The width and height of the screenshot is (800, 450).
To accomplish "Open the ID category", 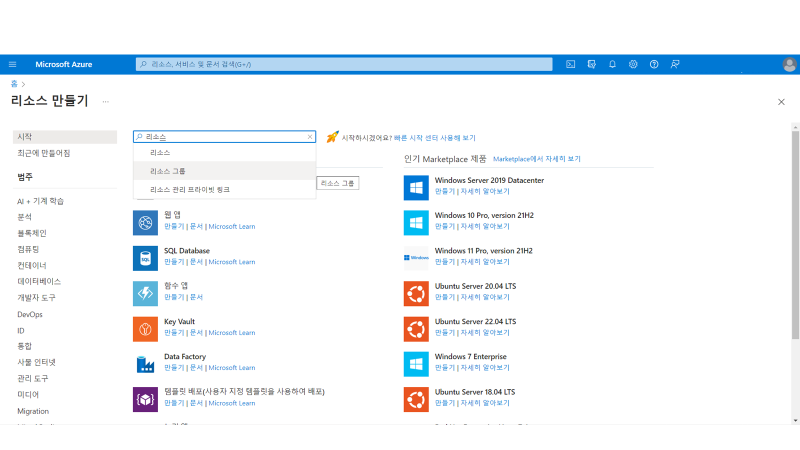I will pos(21,331).
